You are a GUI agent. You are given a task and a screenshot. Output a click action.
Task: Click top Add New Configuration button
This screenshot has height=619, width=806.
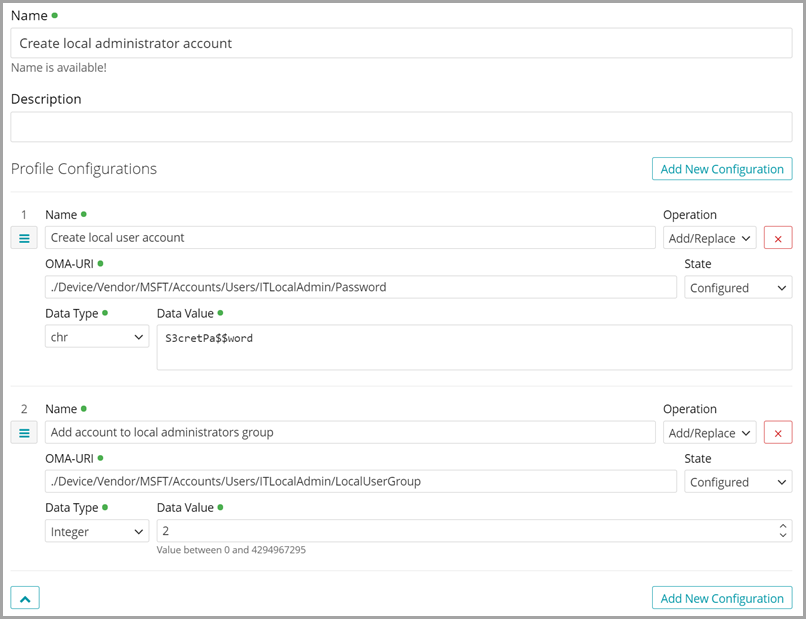tap(721, 169)
